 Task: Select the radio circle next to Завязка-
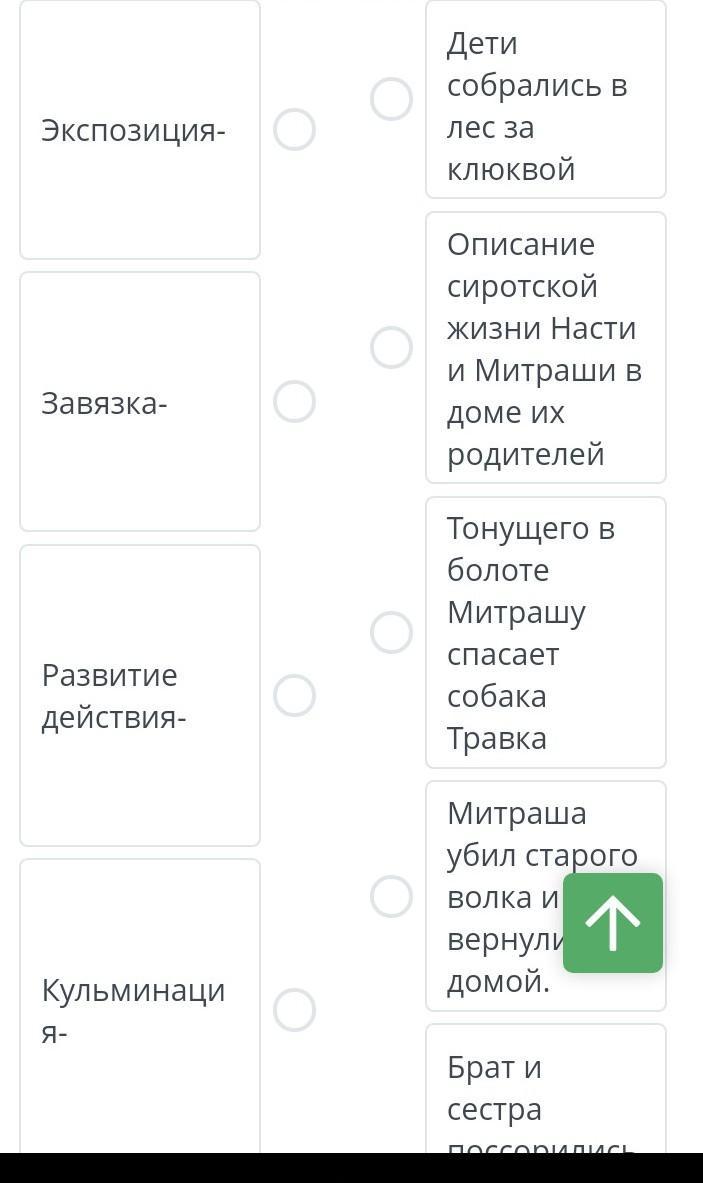click(x=294, y=401)
